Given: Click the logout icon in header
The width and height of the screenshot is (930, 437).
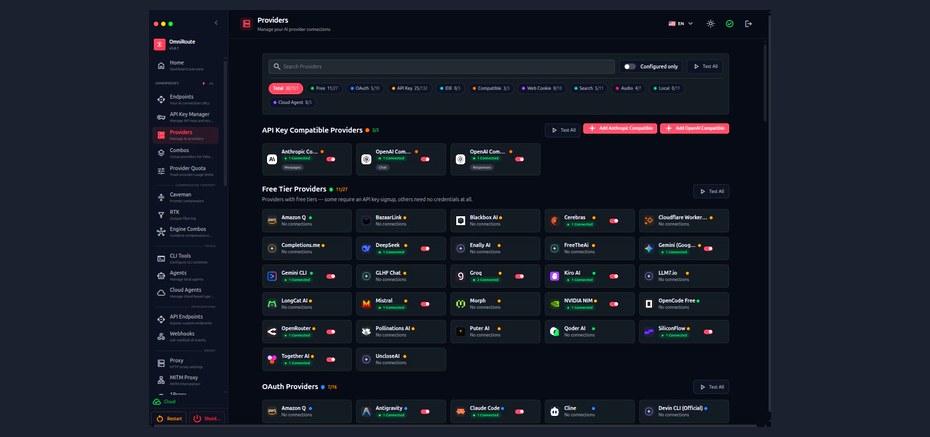Looking at the screenshot, I should coord(749,24).
